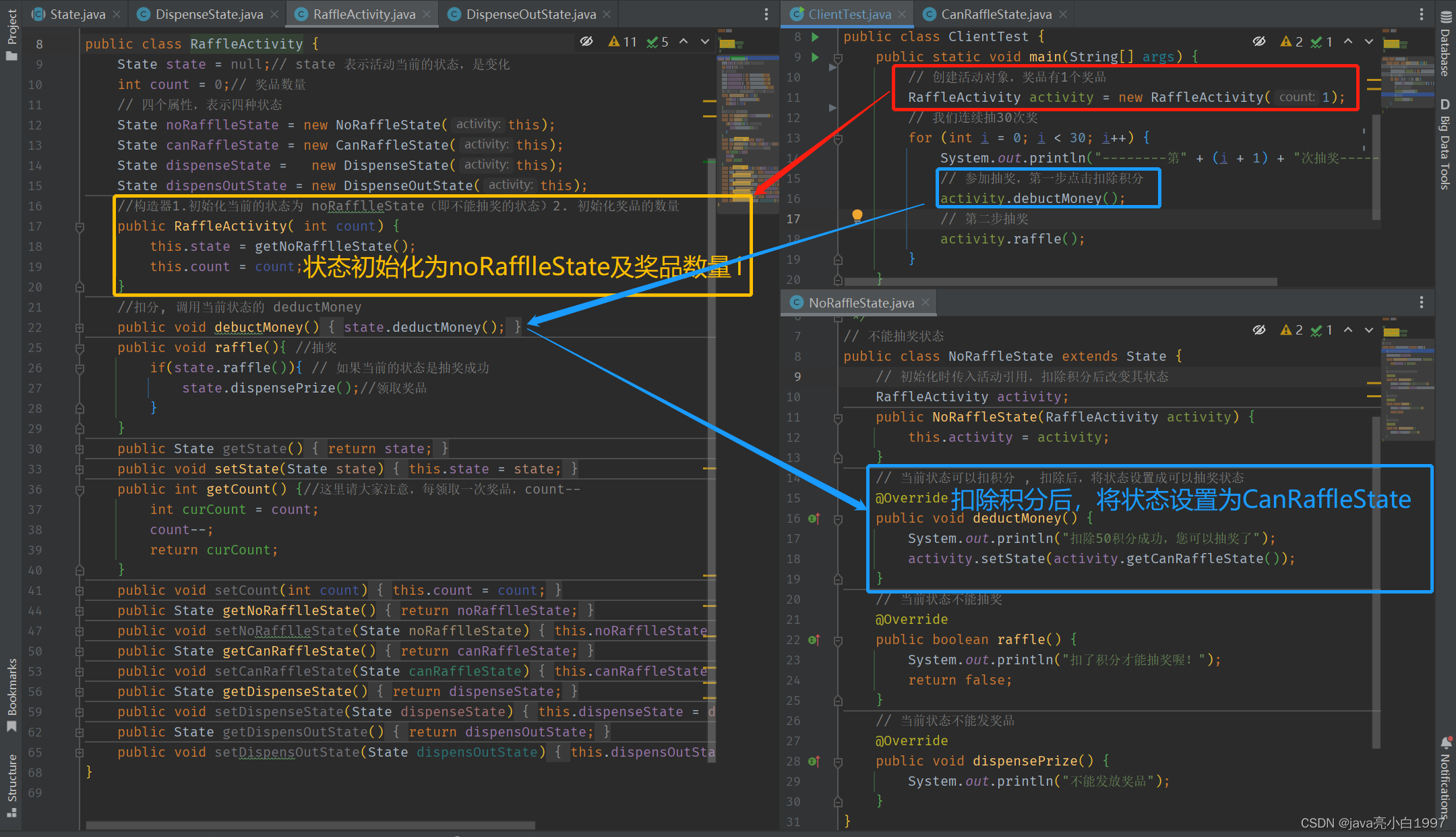Viewport: 1456px width, 837px height.
Task: Click horizontal scrollbar under RaffleActivity editor
Action: pyautogui.click(x=310, y=825)
